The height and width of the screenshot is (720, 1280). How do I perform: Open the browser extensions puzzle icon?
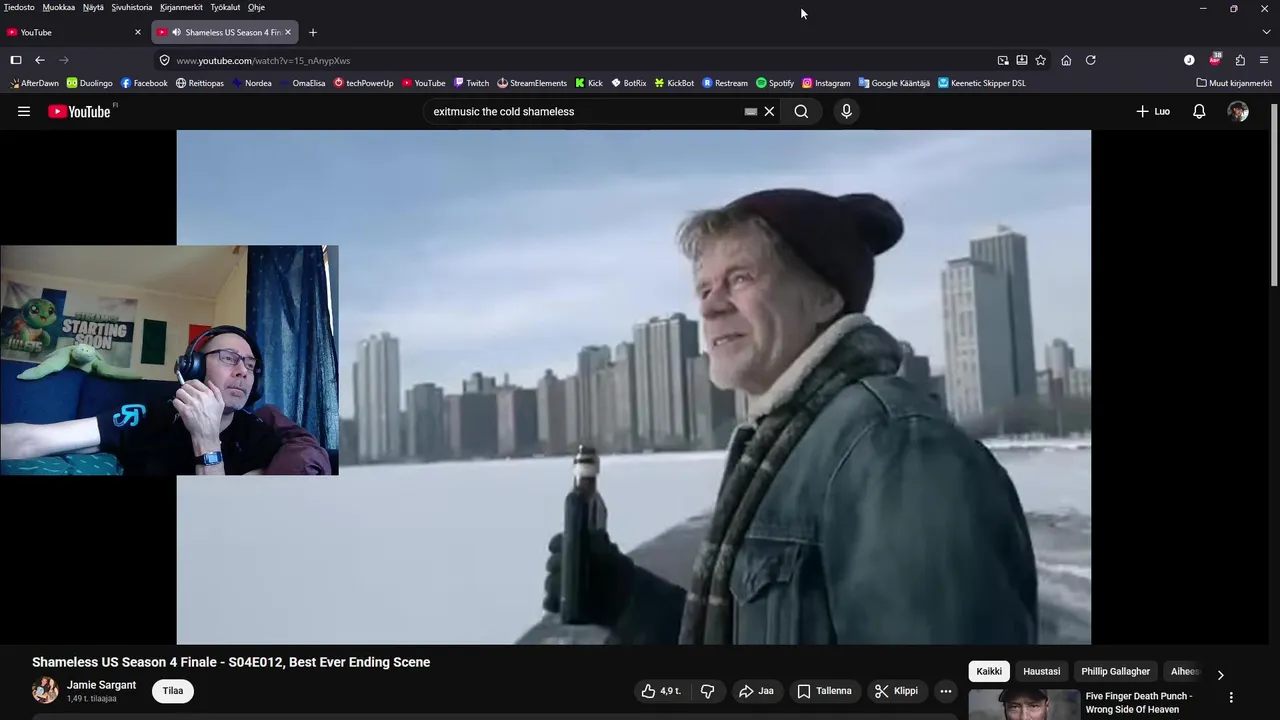(1240, 60)
